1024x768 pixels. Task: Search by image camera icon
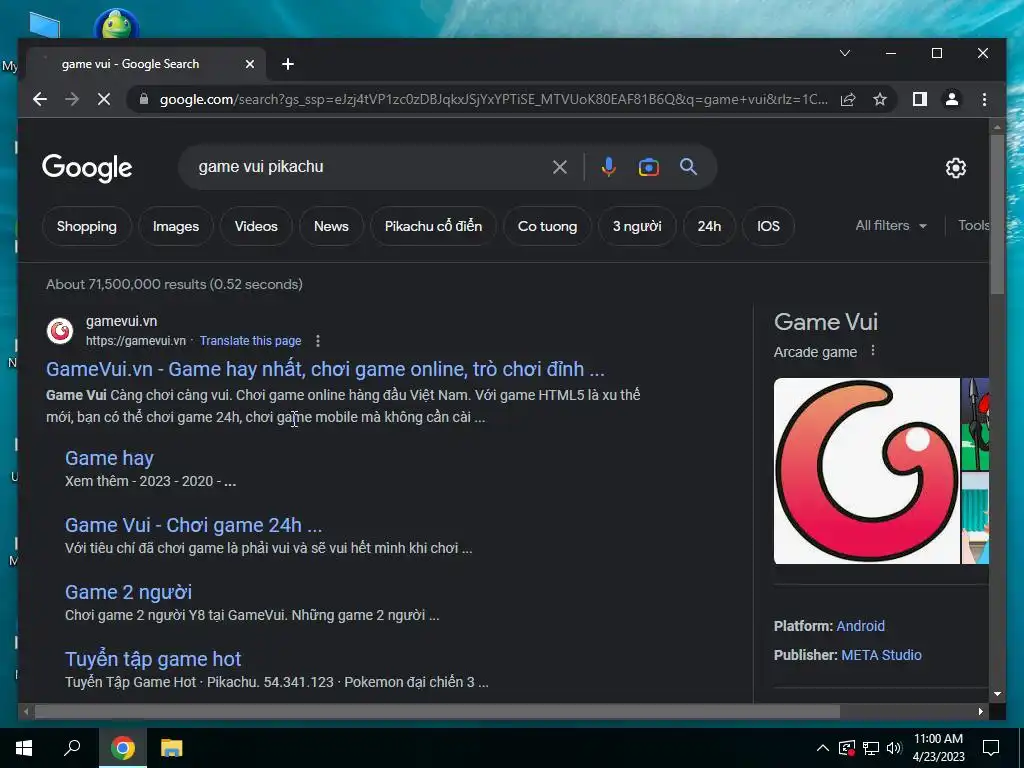click(x=648, y=167)
